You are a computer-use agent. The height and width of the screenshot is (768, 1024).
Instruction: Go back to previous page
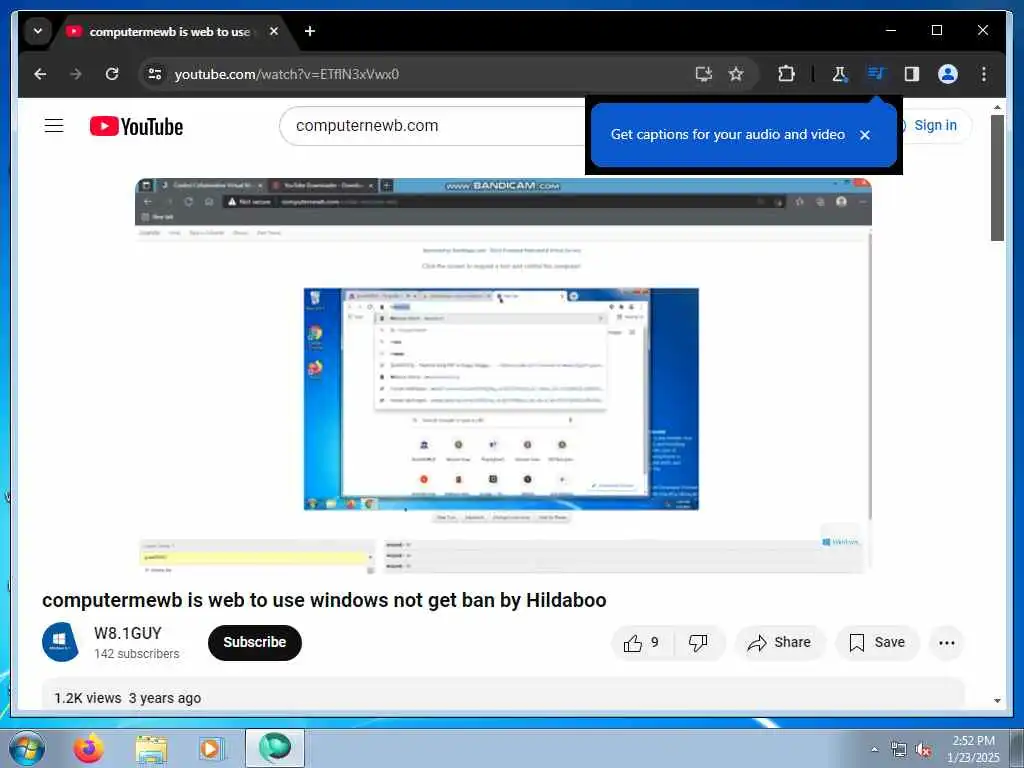click(x=40, y=74)
